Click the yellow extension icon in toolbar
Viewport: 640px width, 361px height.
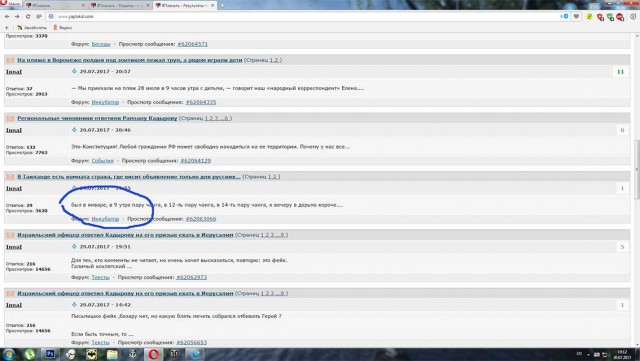pyautogui.click(x=589, y=17)
